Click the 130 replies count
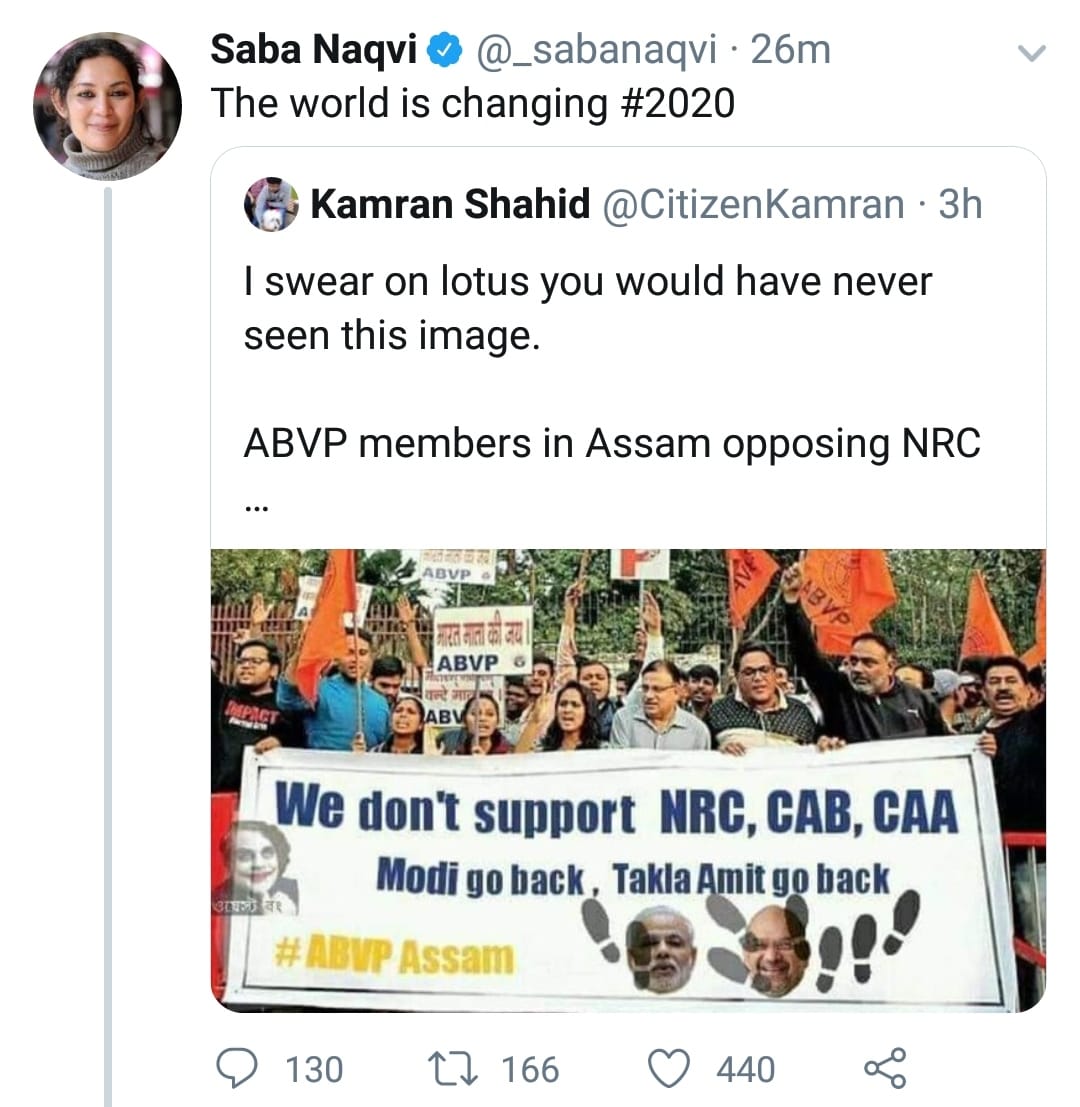Image resolution: width=1080 pixels, height=1107 pixels. click(x=314, y=1069)
